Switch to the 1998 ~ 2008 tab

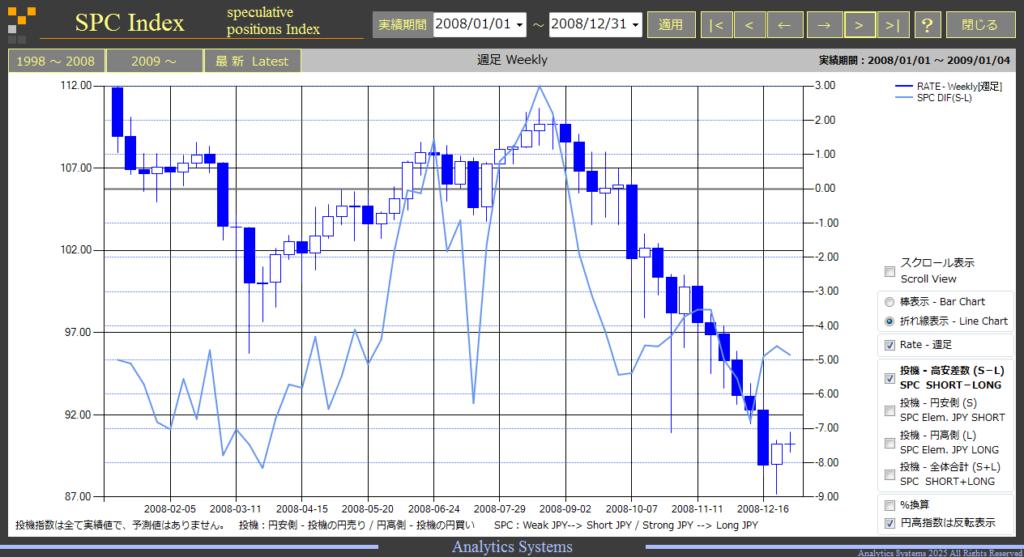point(56,61)
